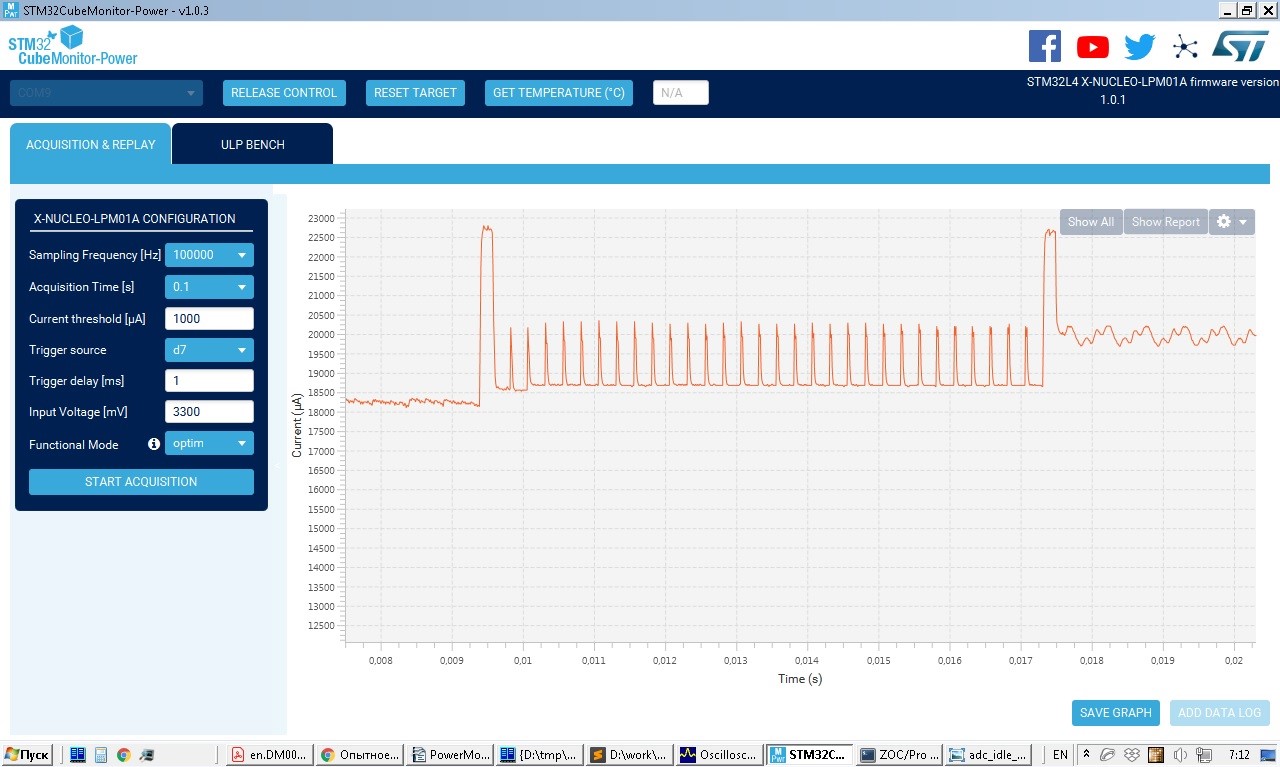This screenshot has height=767, width=1280.
Task: Switch to Oscilloscope taskbar item
Action: pyautogui.click(x=719, y=755)
